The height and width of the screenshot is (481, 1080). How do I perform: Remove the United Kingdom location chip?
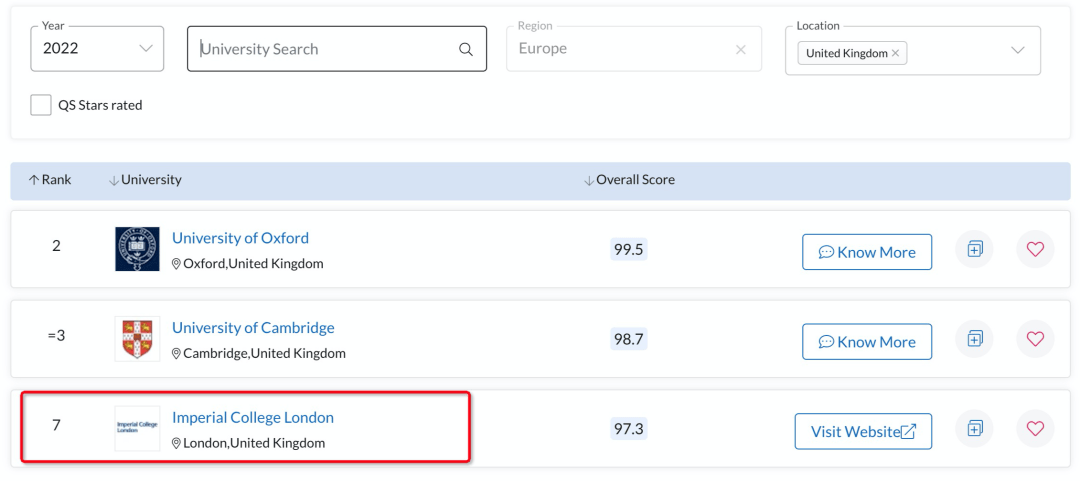pyautogui.click(x=895, y=53)
